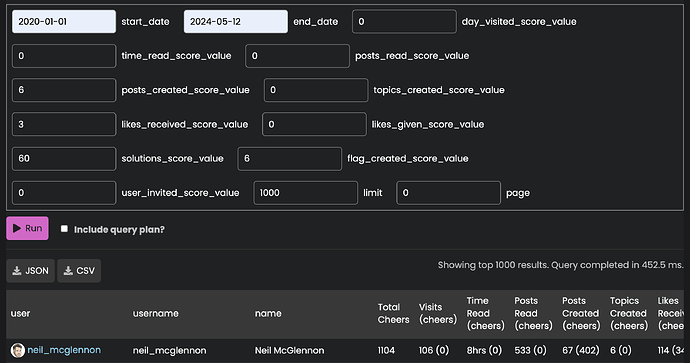Click the end_date input field
Image resolution: width=690 pixels, height=363 pixels.
point(235,22)
